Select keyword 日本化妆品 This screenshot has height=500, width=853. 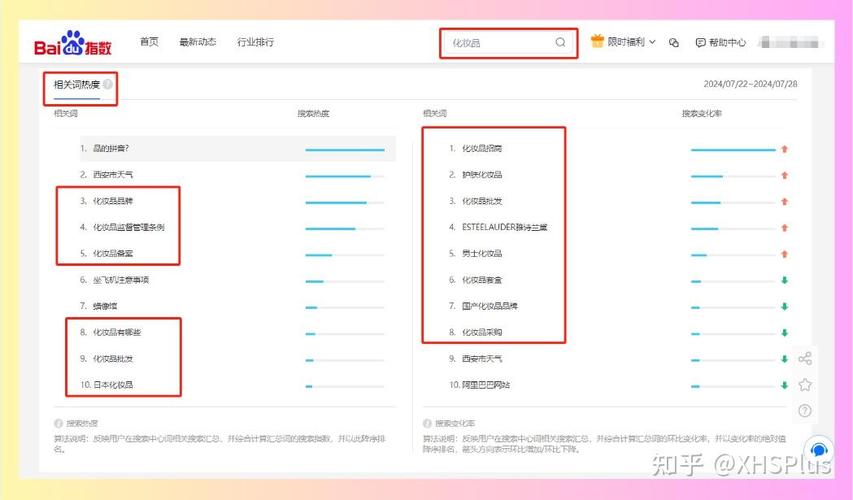tap(113, 385)
